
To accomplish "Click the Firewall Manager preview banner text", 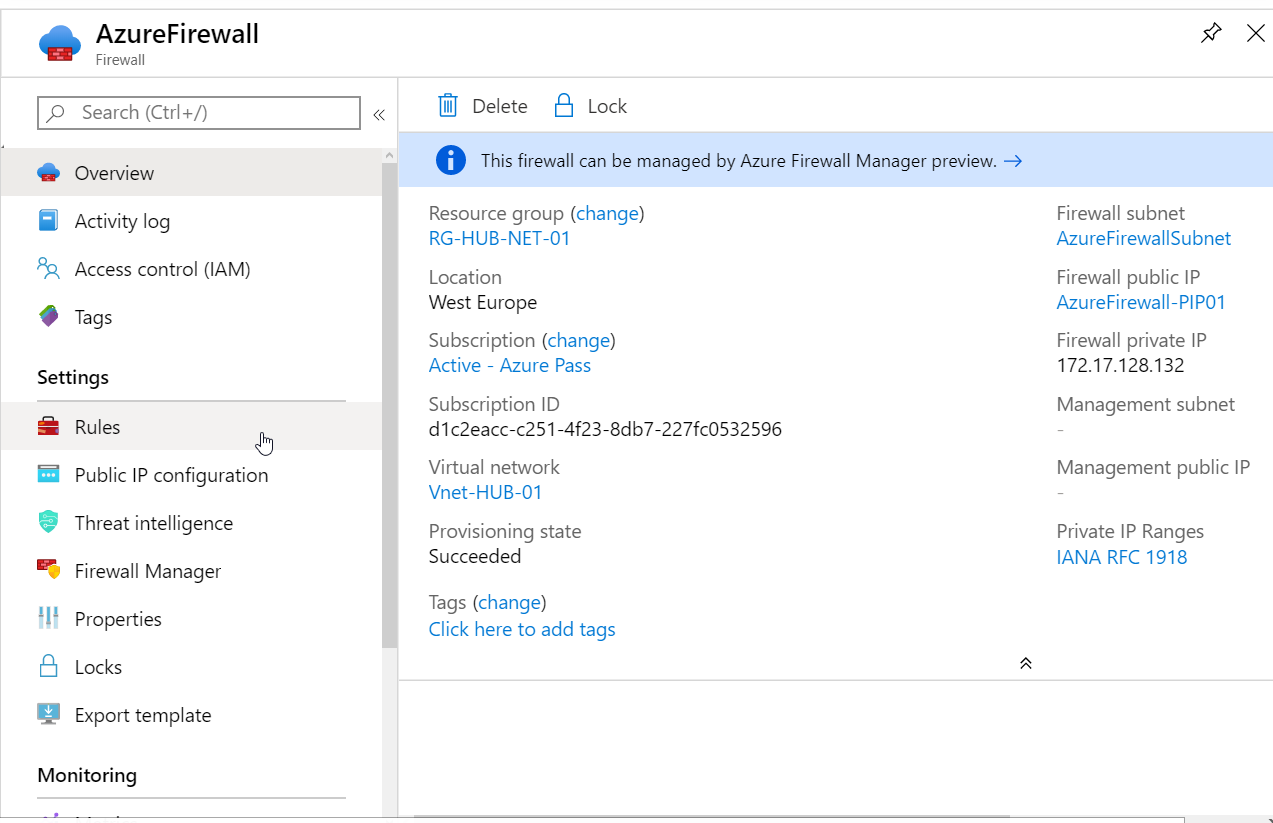I will tap(739, 161).
